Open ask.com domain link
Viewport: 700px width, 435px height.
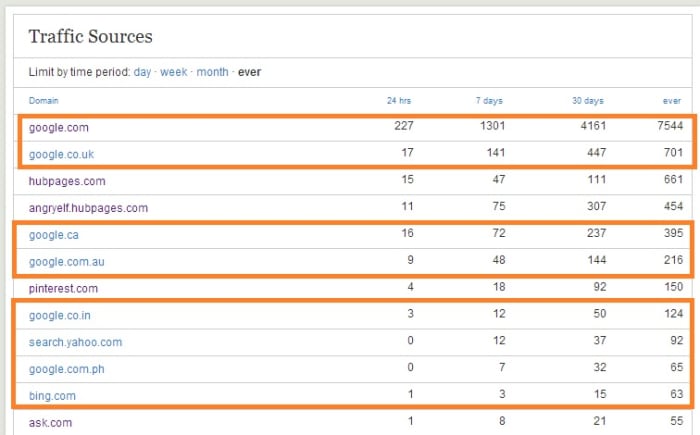click(x=50, y=422)
